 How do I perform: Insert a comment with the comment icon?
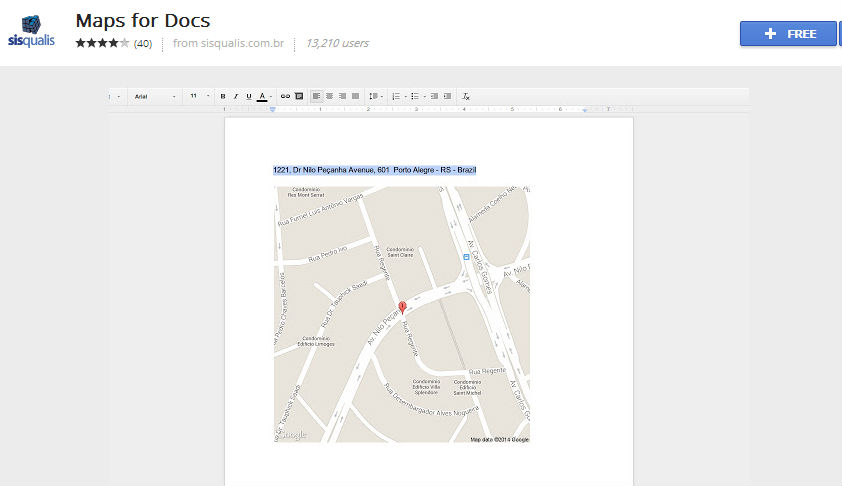click(299, 97)
